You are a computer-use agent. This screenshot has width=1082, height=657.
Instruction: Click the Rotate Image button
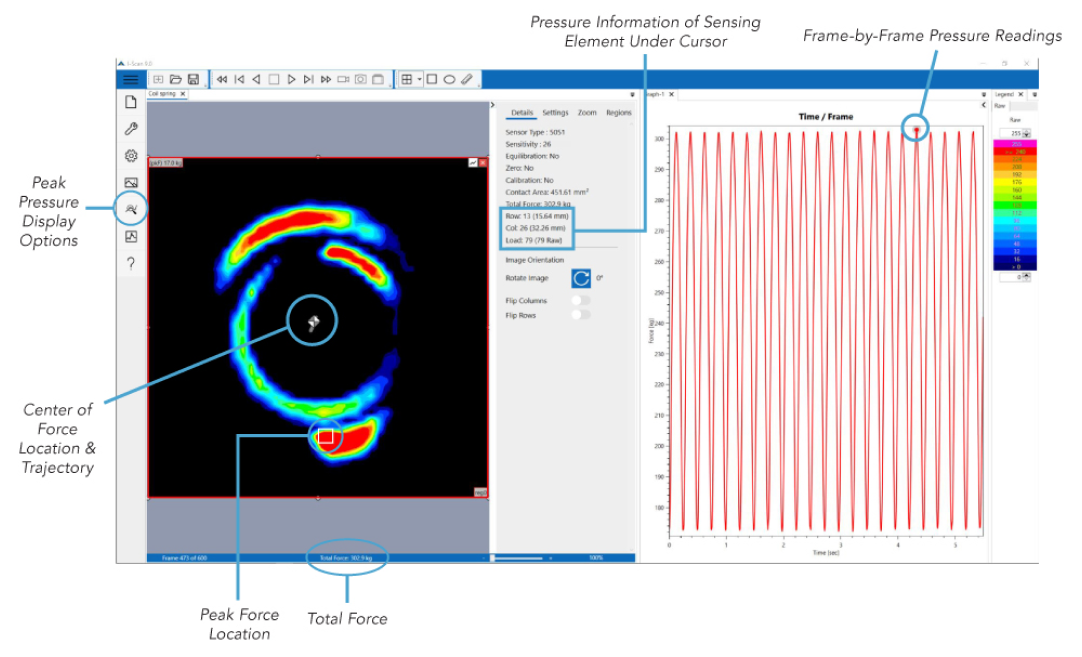pos(580,277)
